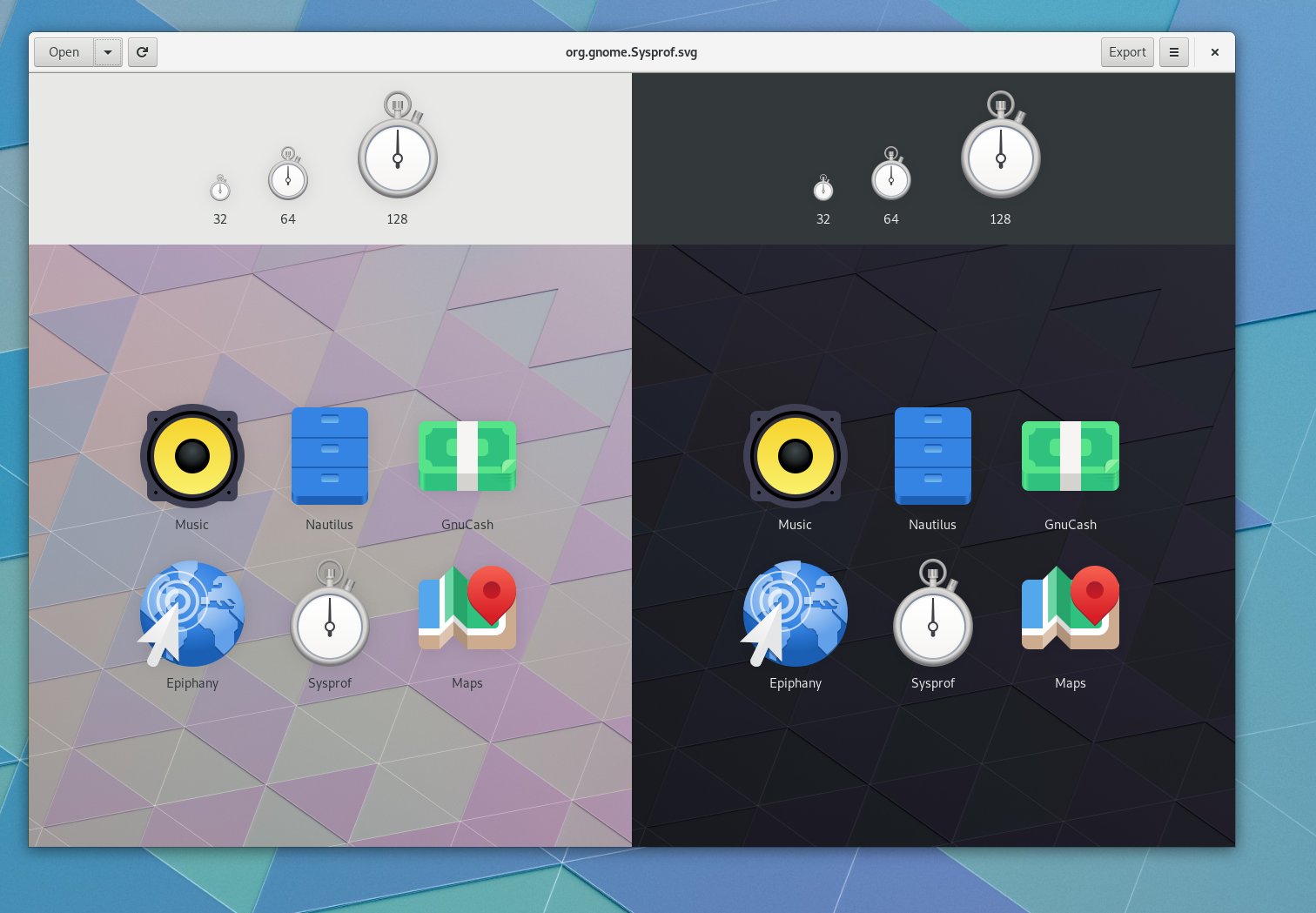
Task: Click the "Epiphany" label in light panel
Action: [x=192, y=683]
